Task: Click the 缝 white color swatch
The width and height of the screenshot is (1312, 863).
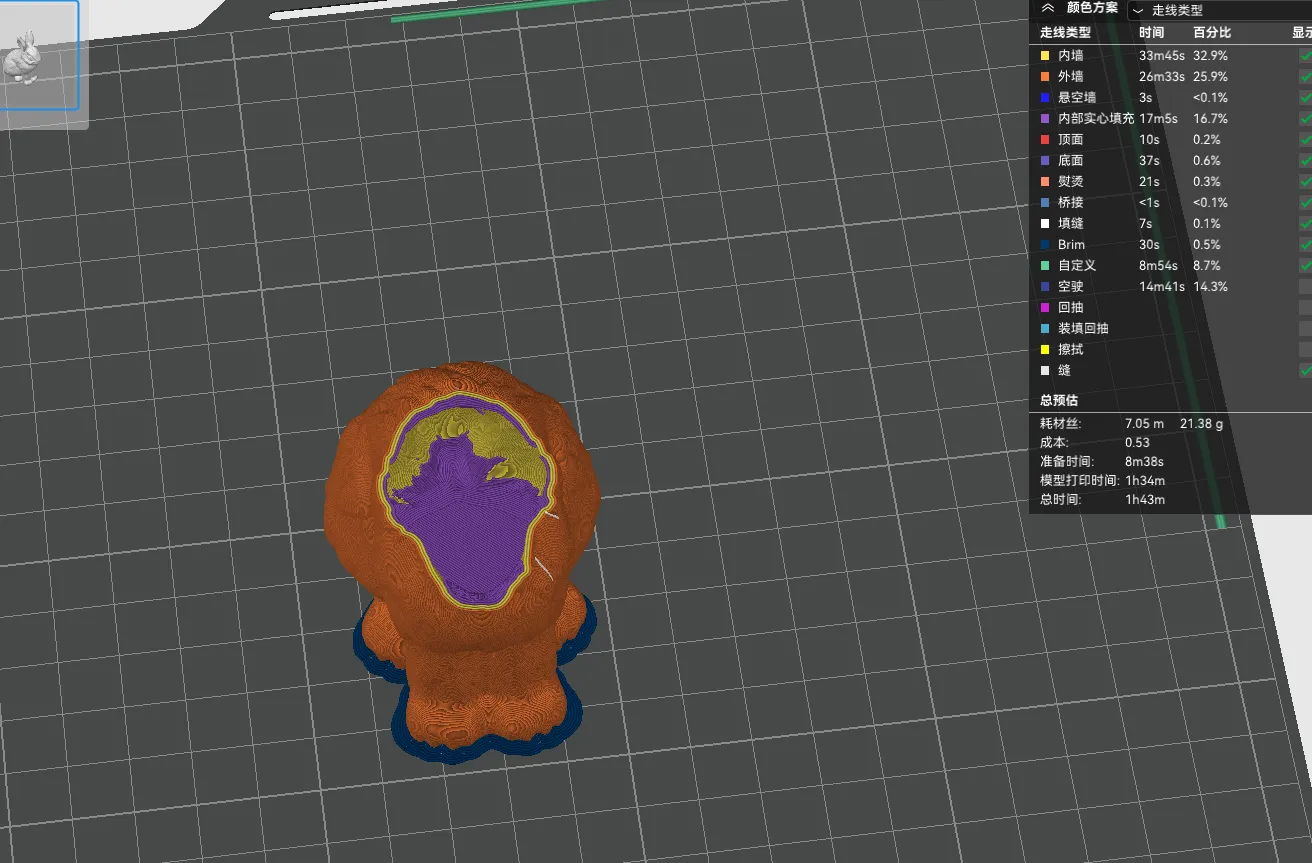Action: (1046, 371)
